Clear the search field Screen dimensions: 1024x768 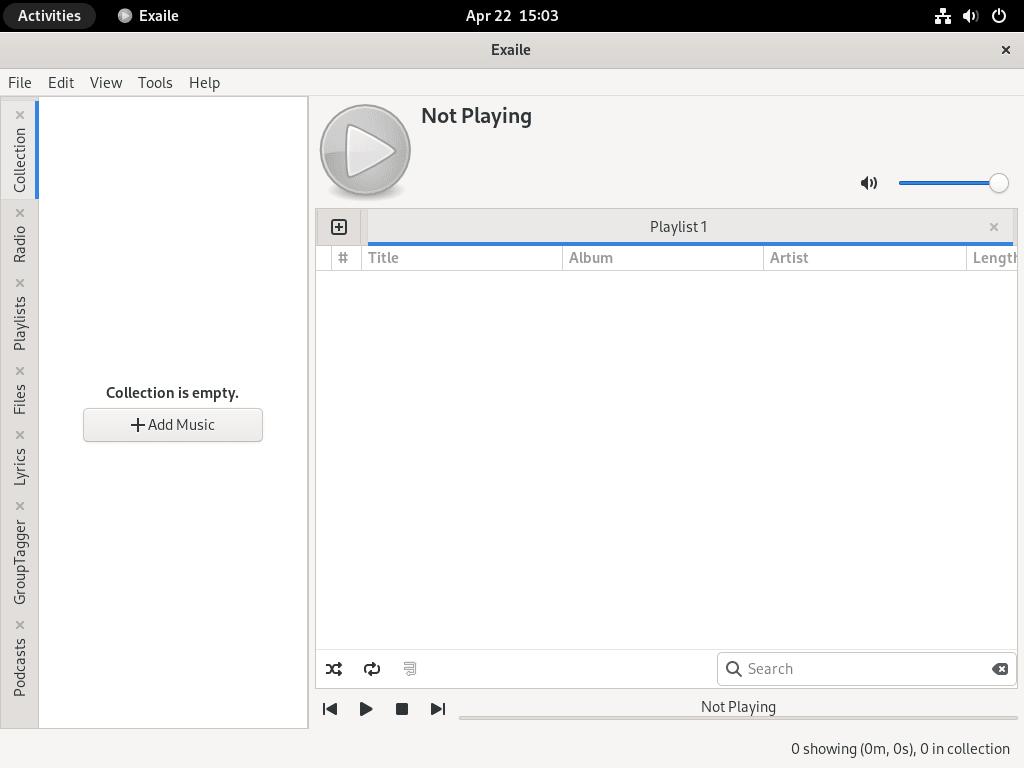[x=1000, y=669]
